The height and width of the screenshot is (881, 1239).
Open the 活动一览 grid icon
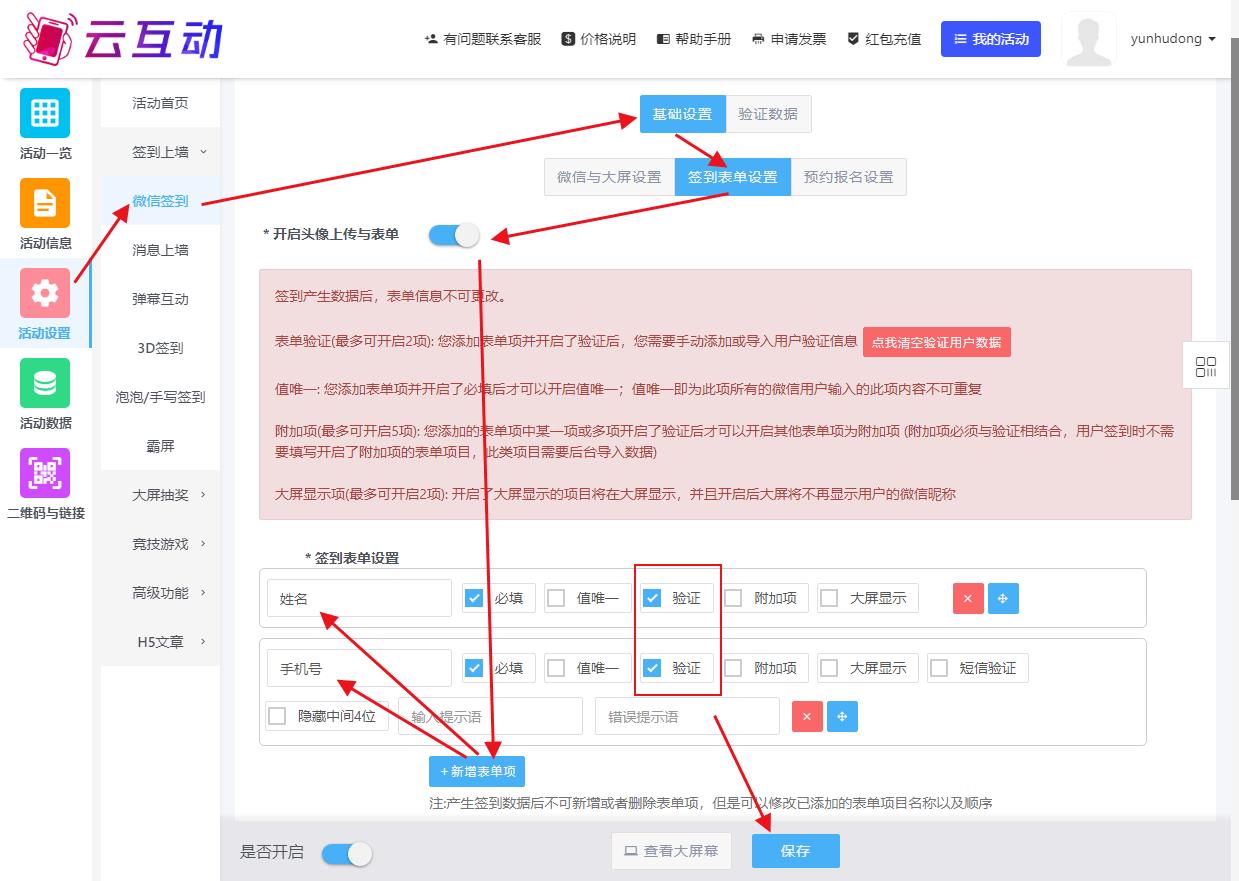(45, 113)
